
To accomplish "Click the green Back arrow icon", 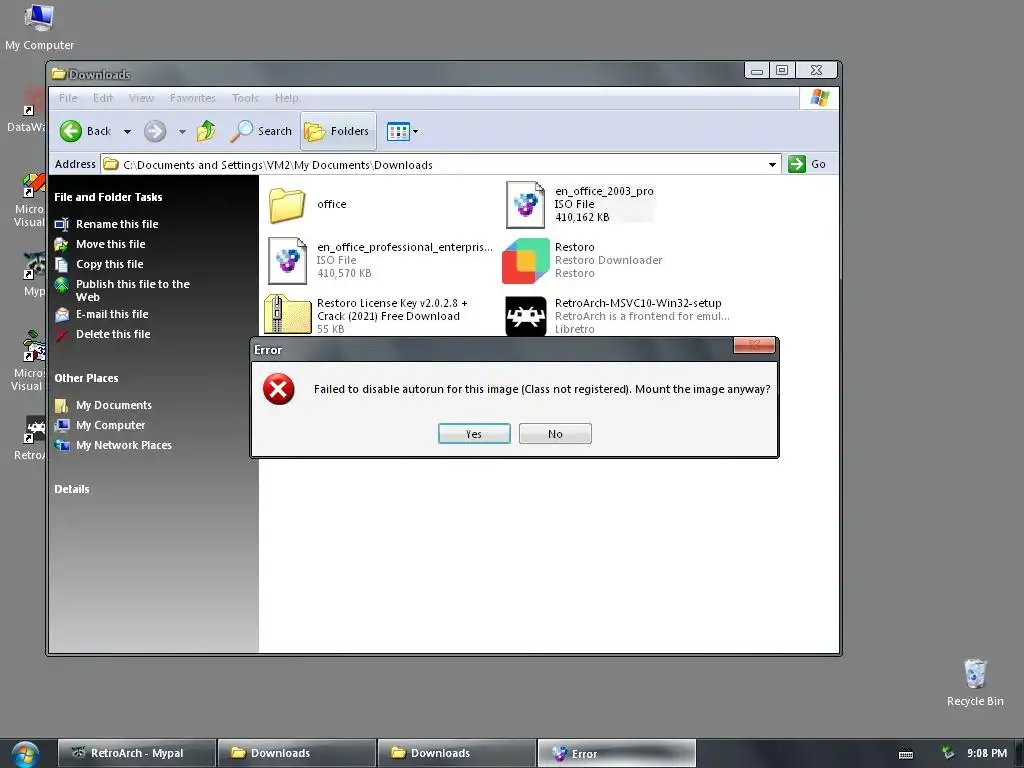I will coord(71,131).
